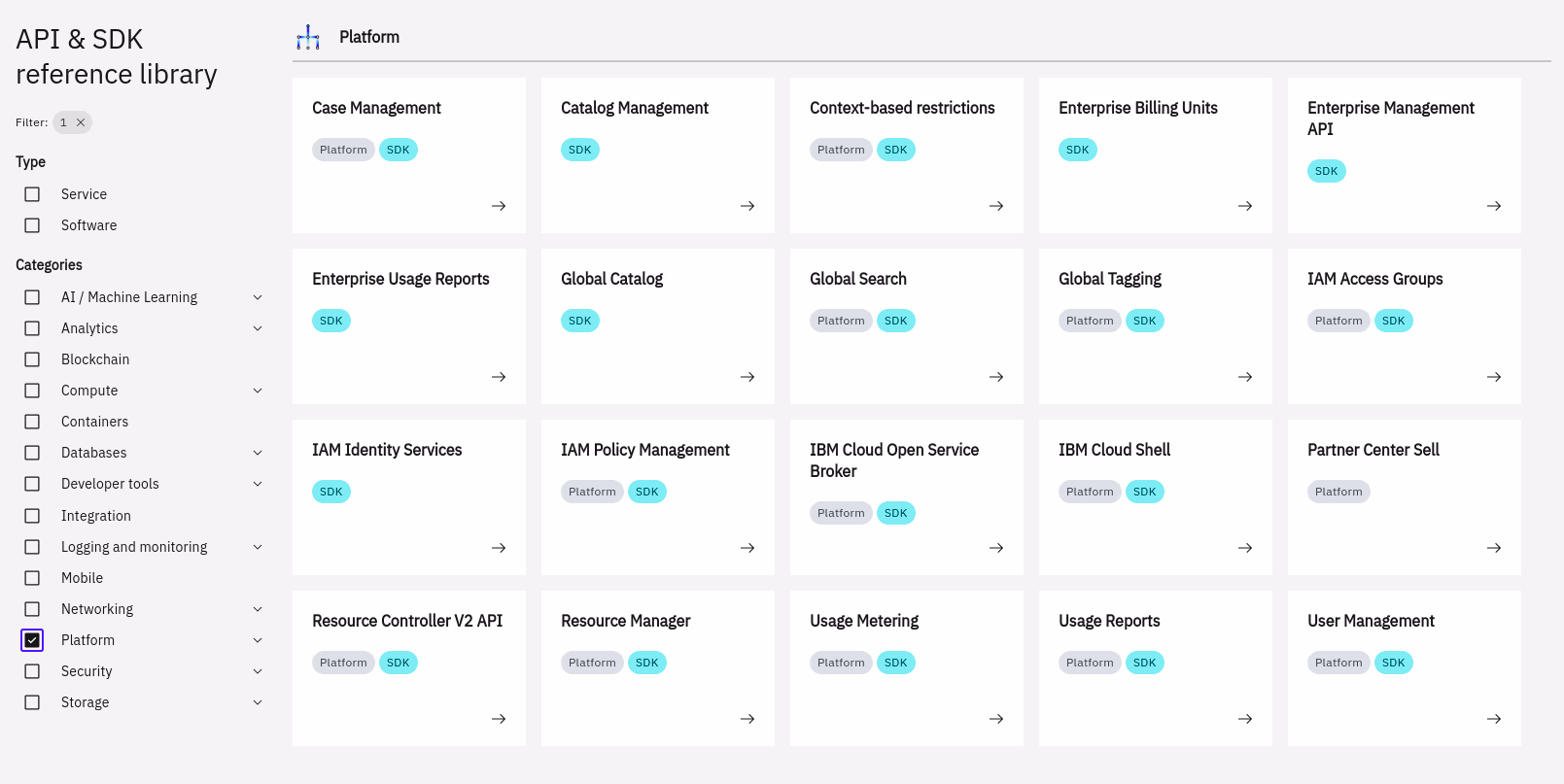Expand the Security category chevron
The height and width of the screenshot is (784, 1564).
click(x=258, y=671)
